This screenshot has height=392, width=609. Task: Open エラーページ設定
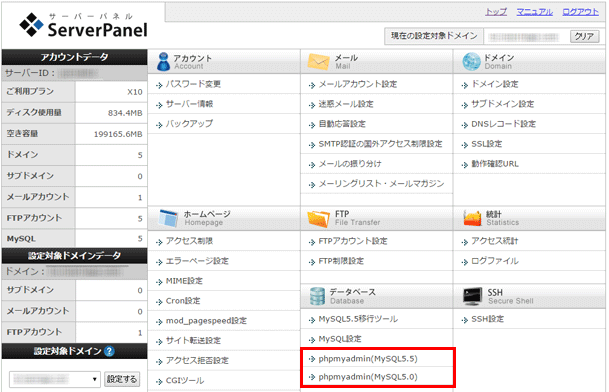tap(197, 261)
